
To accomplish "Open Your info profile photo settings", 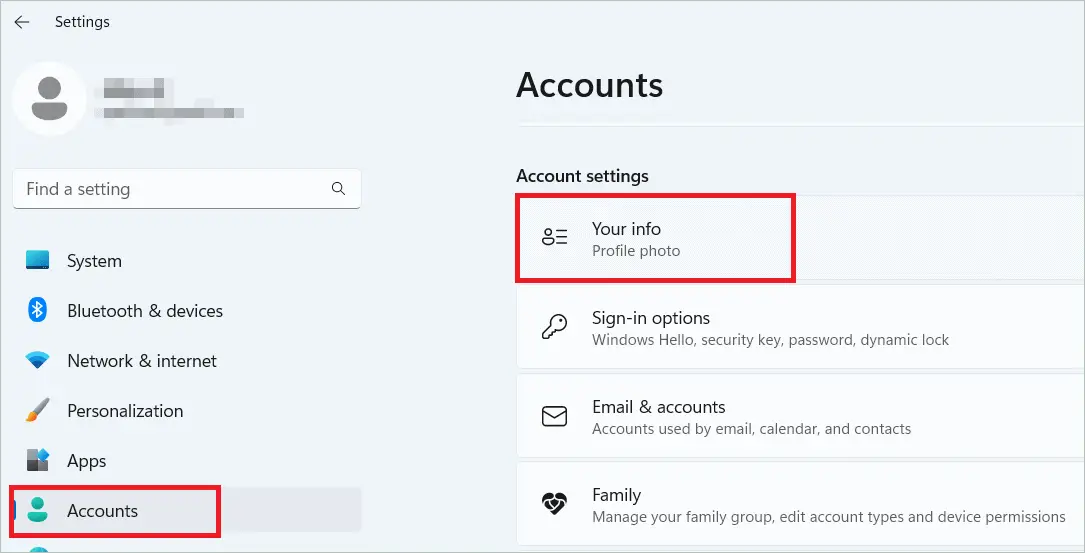I will 801,238.
